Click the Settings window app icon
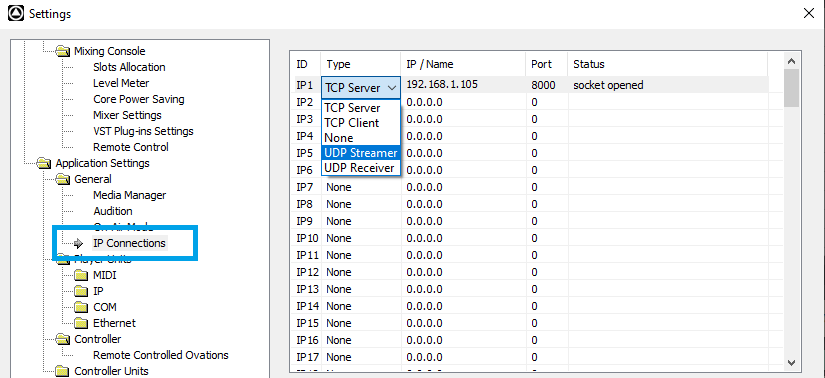 coord(16,14)
